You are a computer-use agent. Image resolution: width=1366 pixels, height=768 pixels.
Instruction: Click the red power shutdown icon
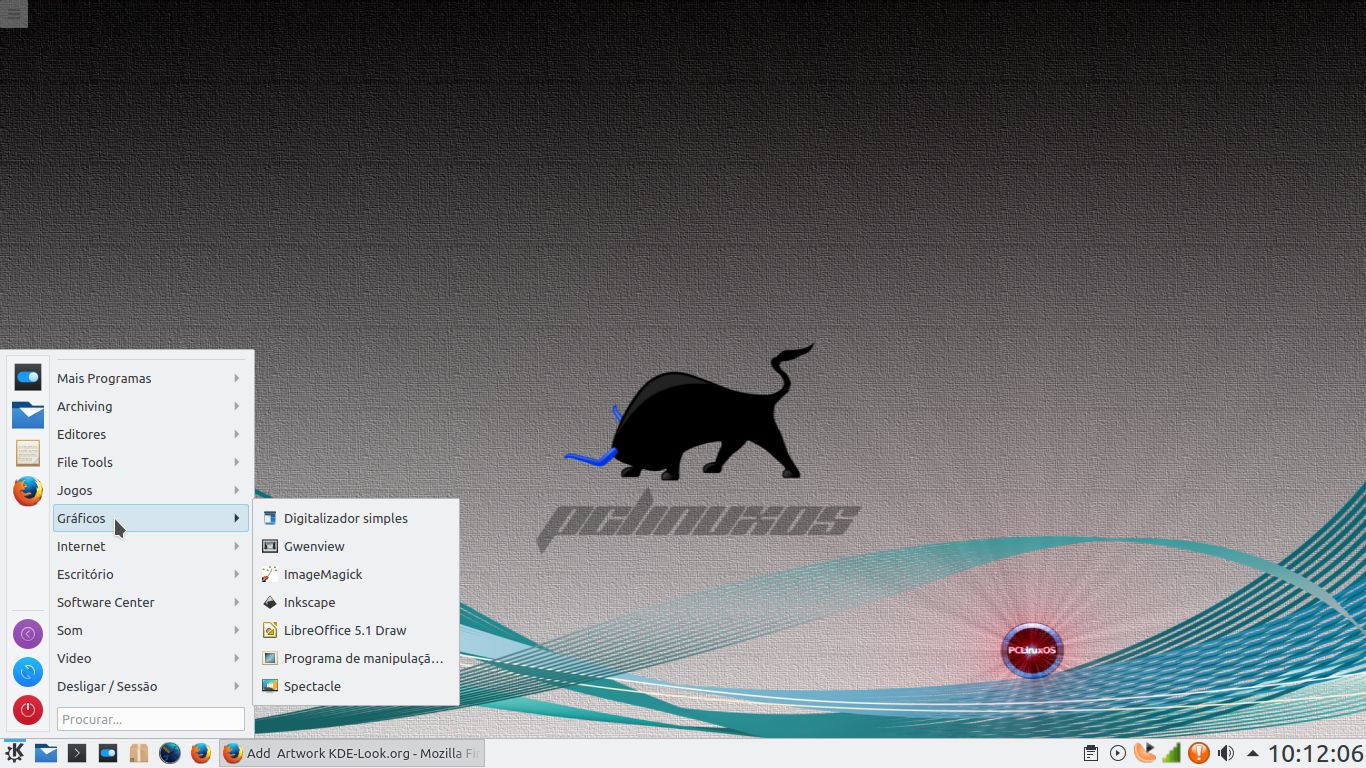(28, 710)
